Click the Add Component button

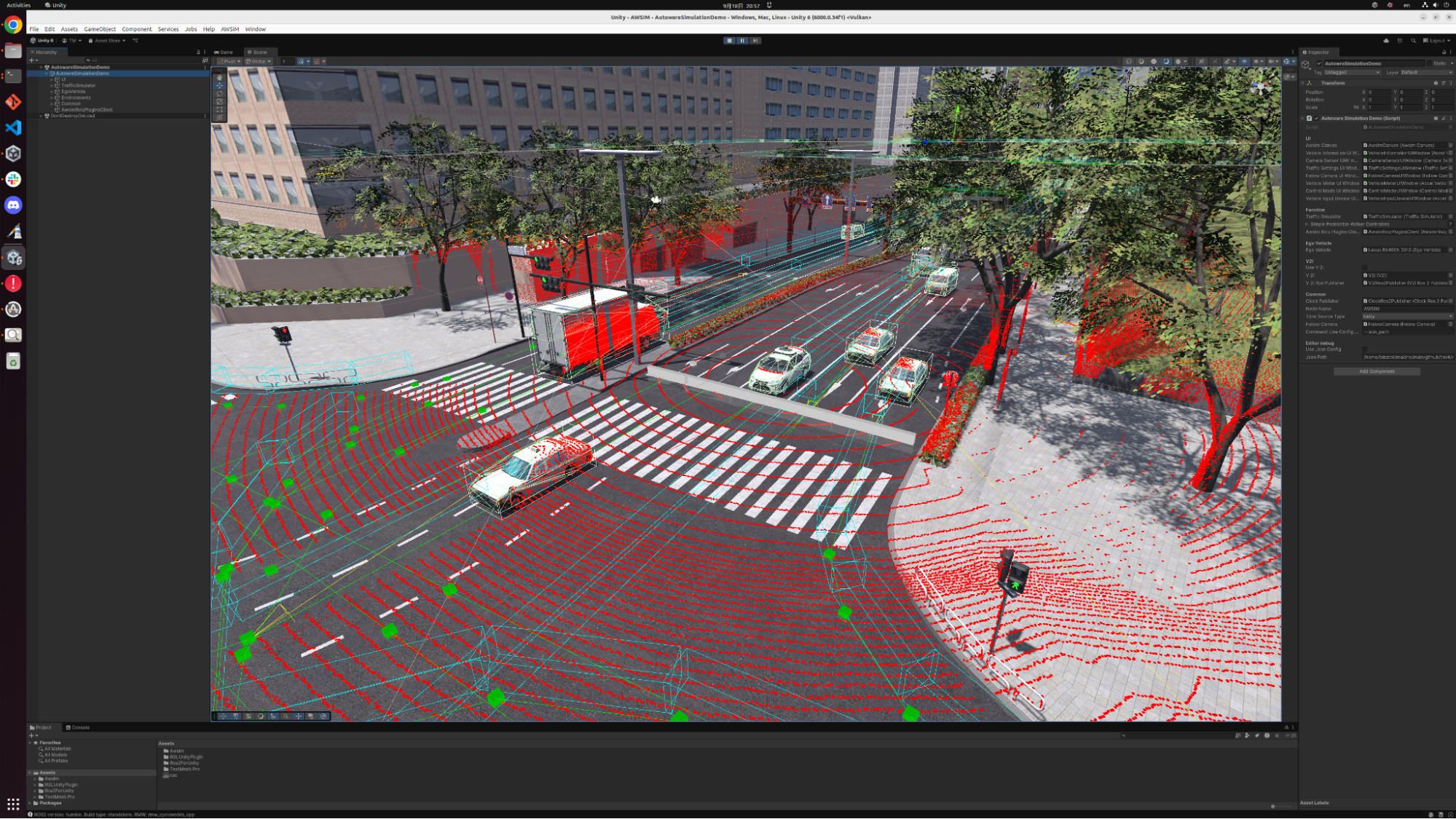click(x=1376, y=371)
